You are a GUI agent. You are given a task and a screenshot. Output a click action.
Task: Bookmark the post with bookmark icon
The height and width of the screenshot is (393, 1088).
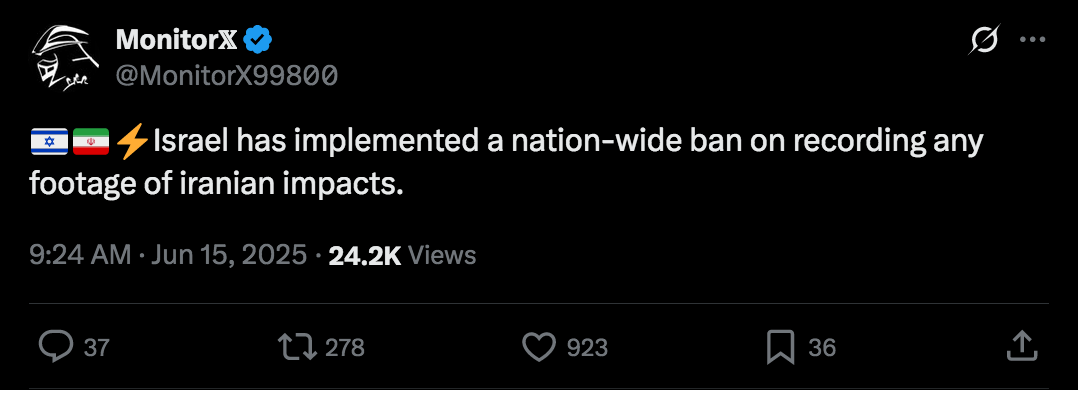[781, 347]
